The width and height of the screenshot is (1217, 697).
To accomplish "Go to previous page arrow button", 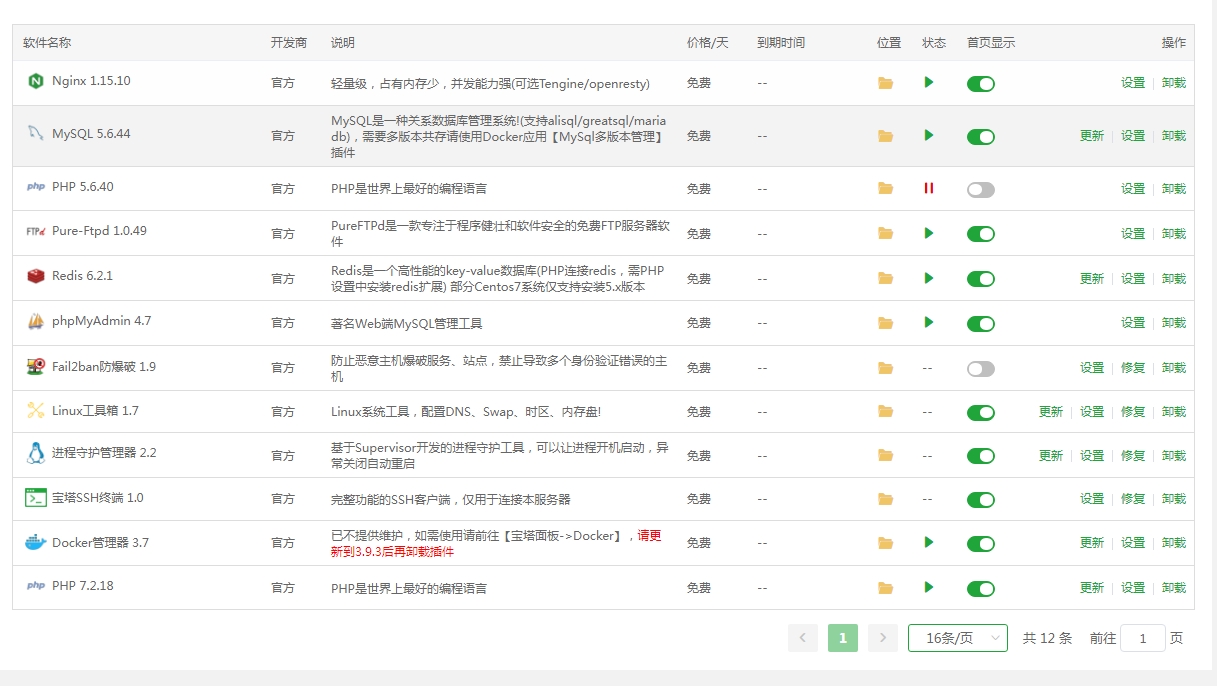I will 803,638.
